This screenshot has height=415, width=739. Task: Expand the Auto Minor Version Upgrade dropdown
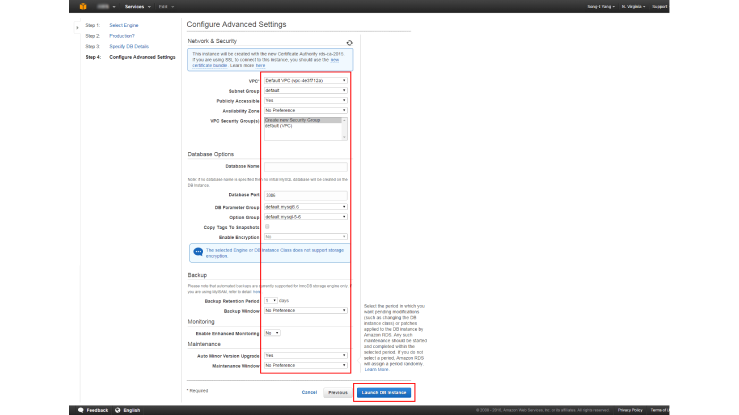pyautogui.click(x=305, y=355)
